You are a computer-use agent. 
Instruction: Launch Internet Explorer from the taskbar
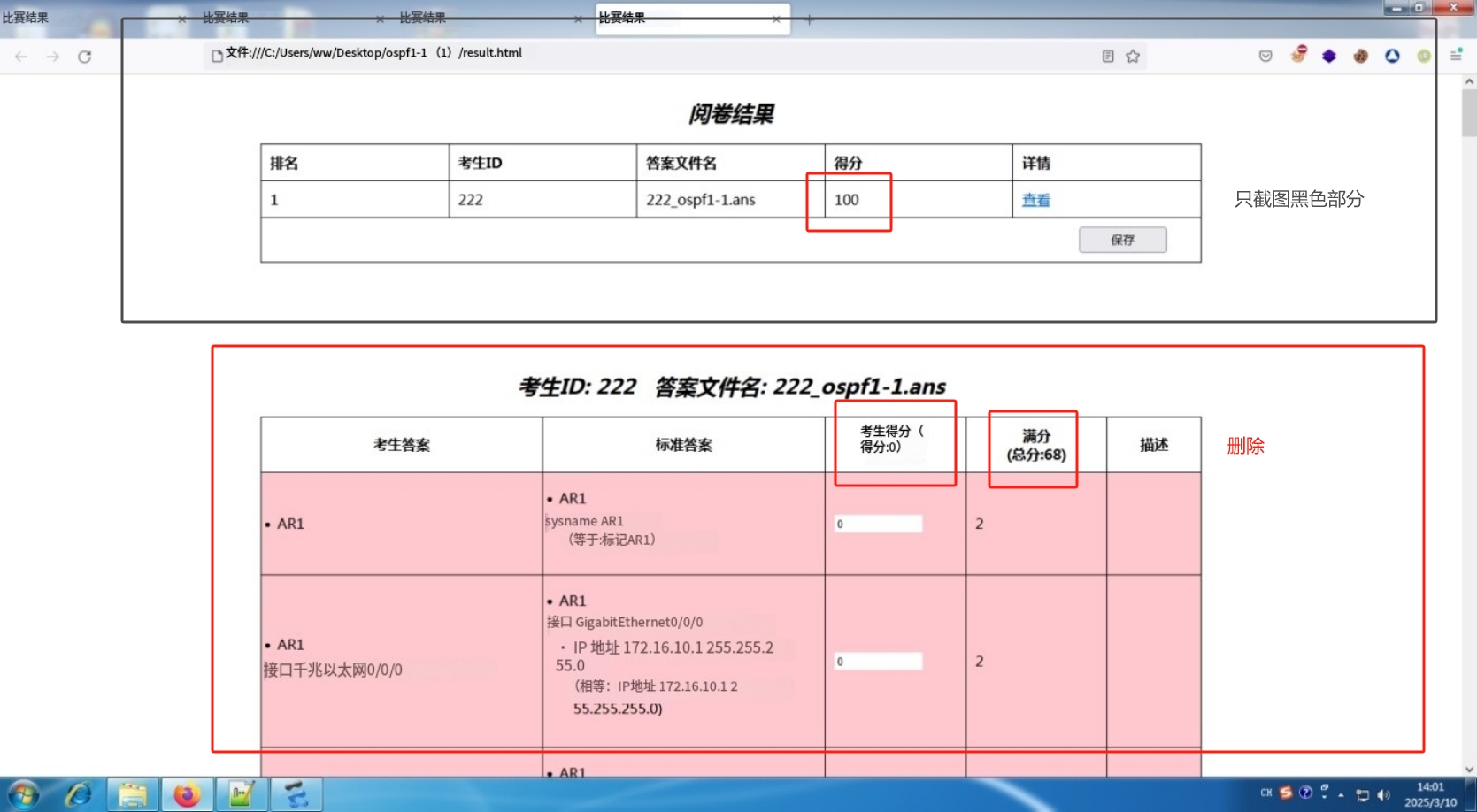tap(79, 794)
